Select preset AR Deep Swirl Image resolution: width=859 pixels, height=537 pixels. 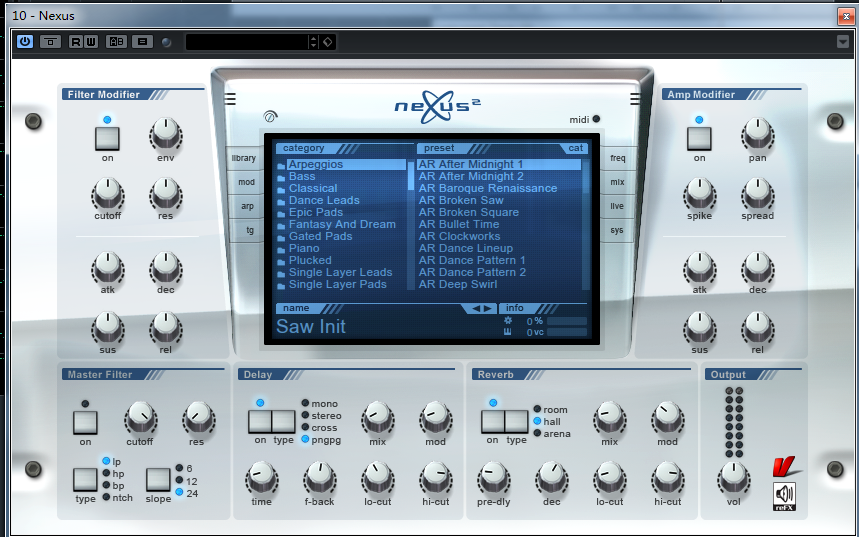(x=458, y=285)
